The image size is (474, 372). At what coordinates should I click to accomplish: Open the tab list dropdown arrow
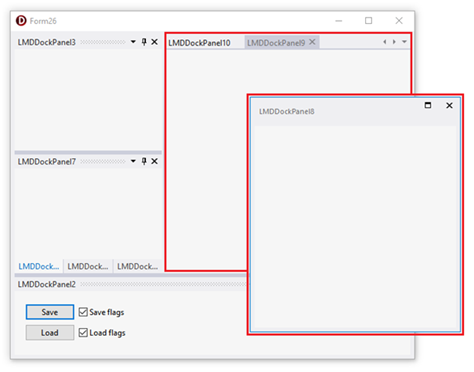[x=404, y=42]
